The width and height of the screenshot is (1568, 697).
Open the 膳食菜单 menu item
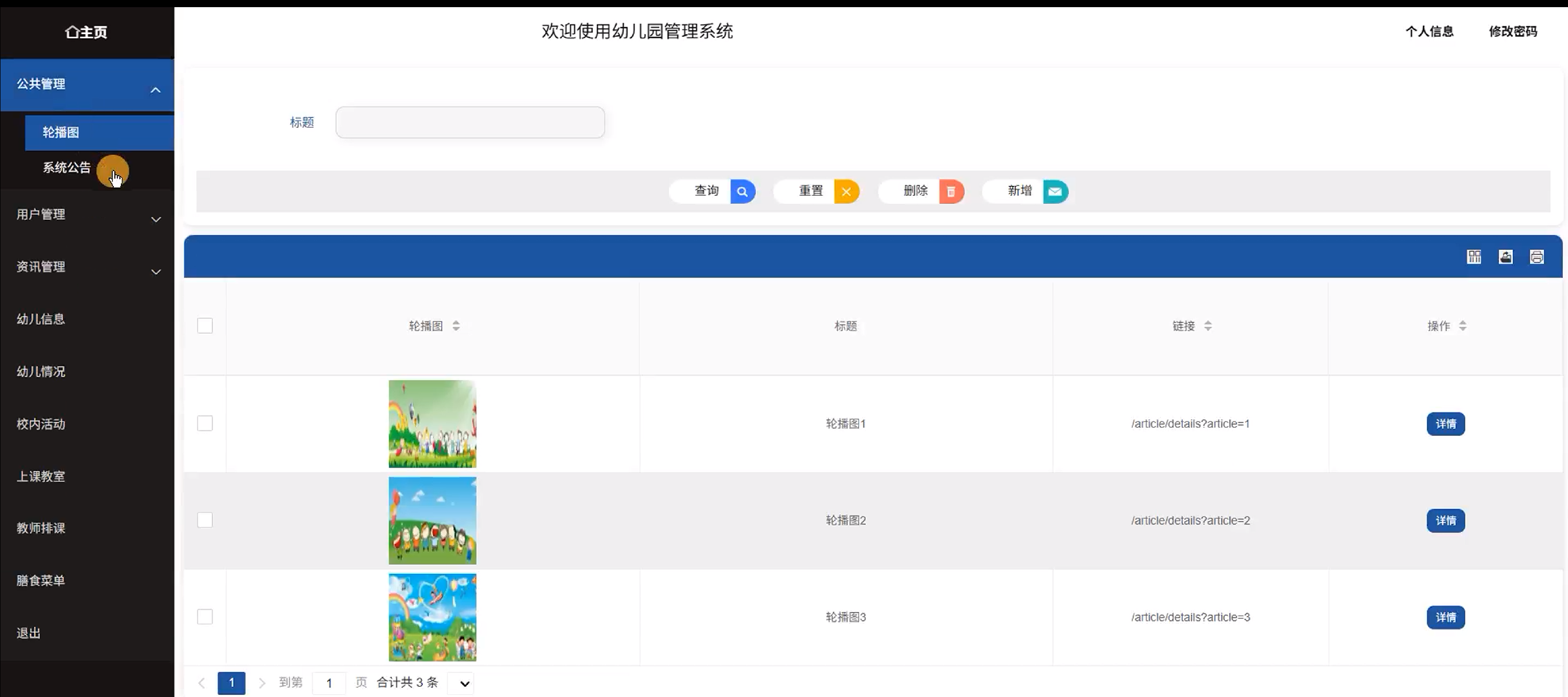[41, 580]
